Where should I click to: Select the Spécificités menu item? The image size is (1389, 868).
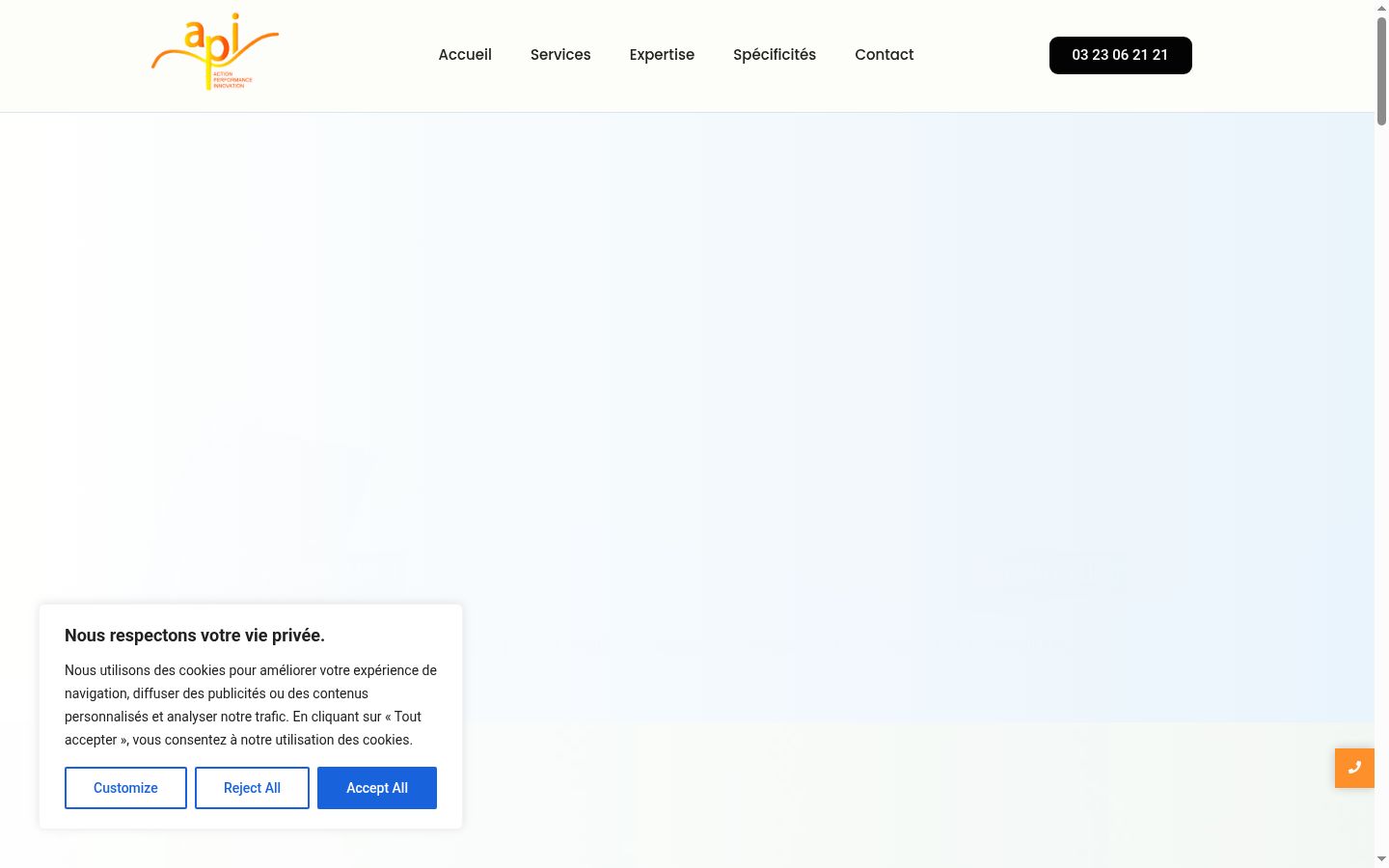[775, 55]
